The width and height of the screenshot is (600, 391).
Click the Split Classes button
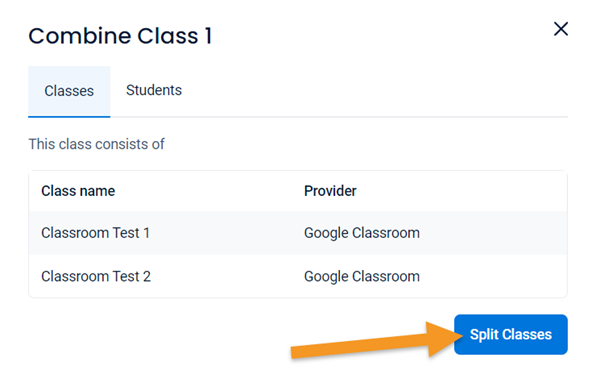point(510,334)
